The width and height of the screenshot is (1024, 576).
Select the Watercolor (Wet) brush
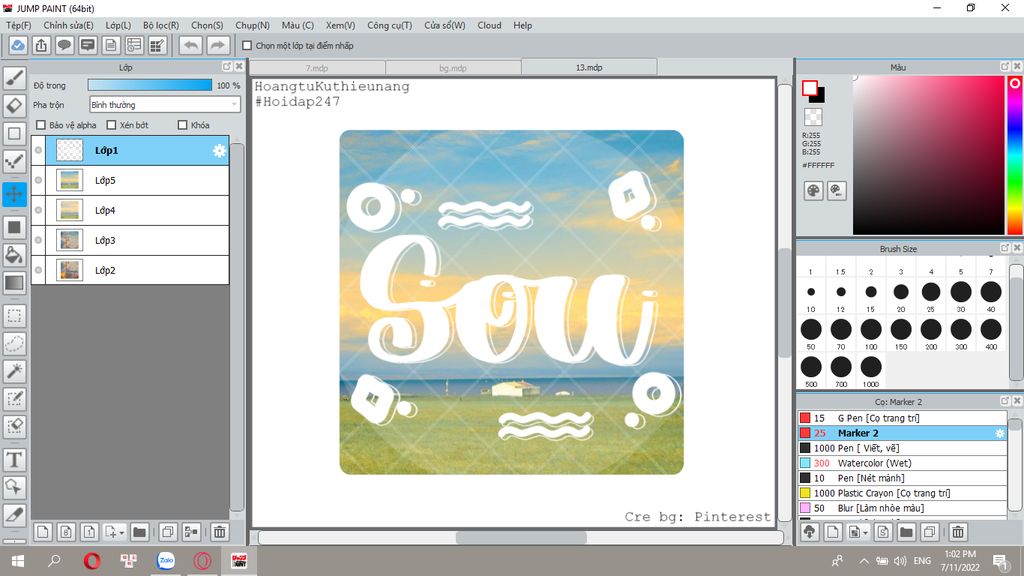902,463
